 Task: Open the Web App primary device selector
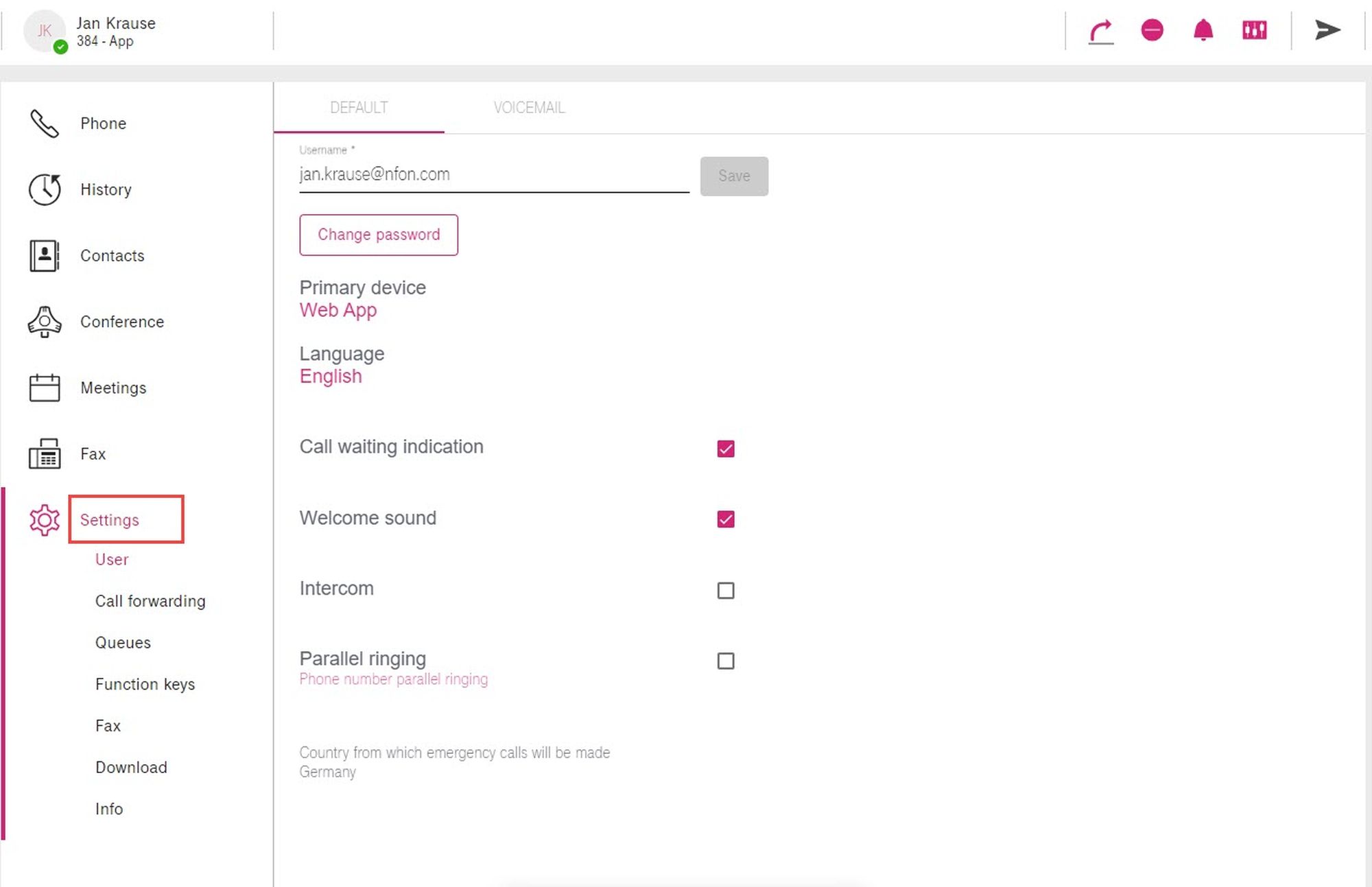coord(338,310)
